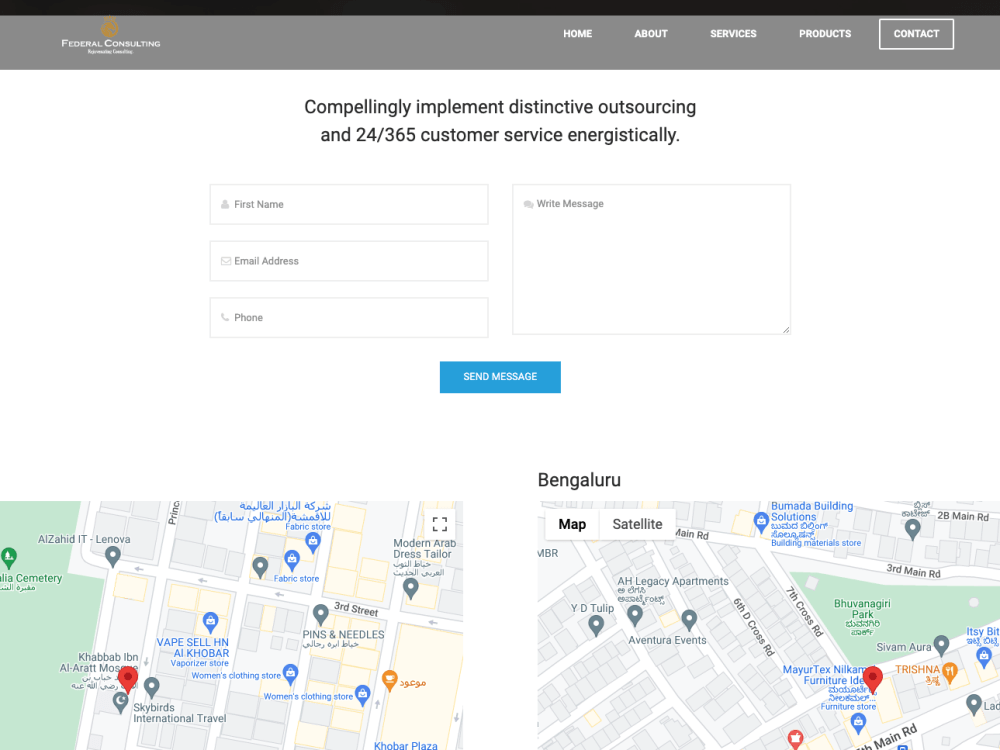Focus the Email Address field
The width and height of the screenshot is (1000, 750).
(349, 261)
